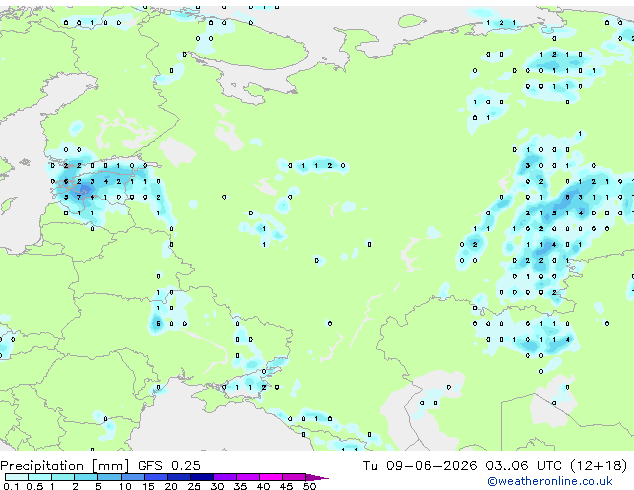Open the weatheronline.co.uk copyright link
634x490 pixels.
[x=550, y=481]
